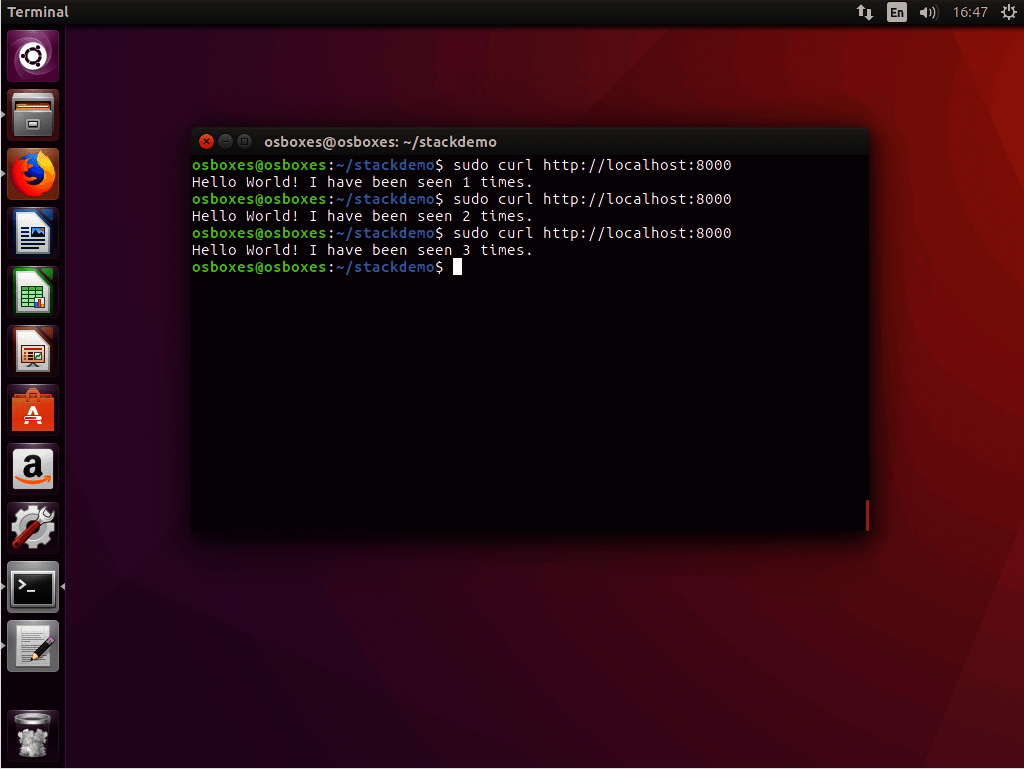
Task: Open the 16:47 clock calendar menu
Action: pyautogui.click(x=970, y=12)
